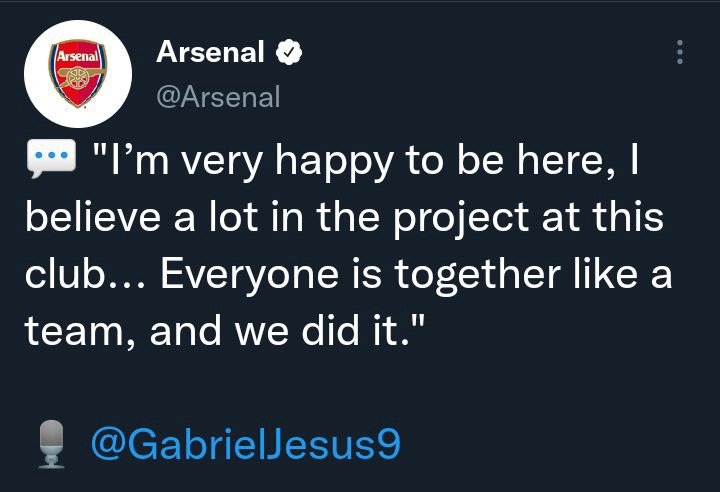Click the speech balloon emoji
This screenshot has height=492, width=720.
(x=51, y=158)
